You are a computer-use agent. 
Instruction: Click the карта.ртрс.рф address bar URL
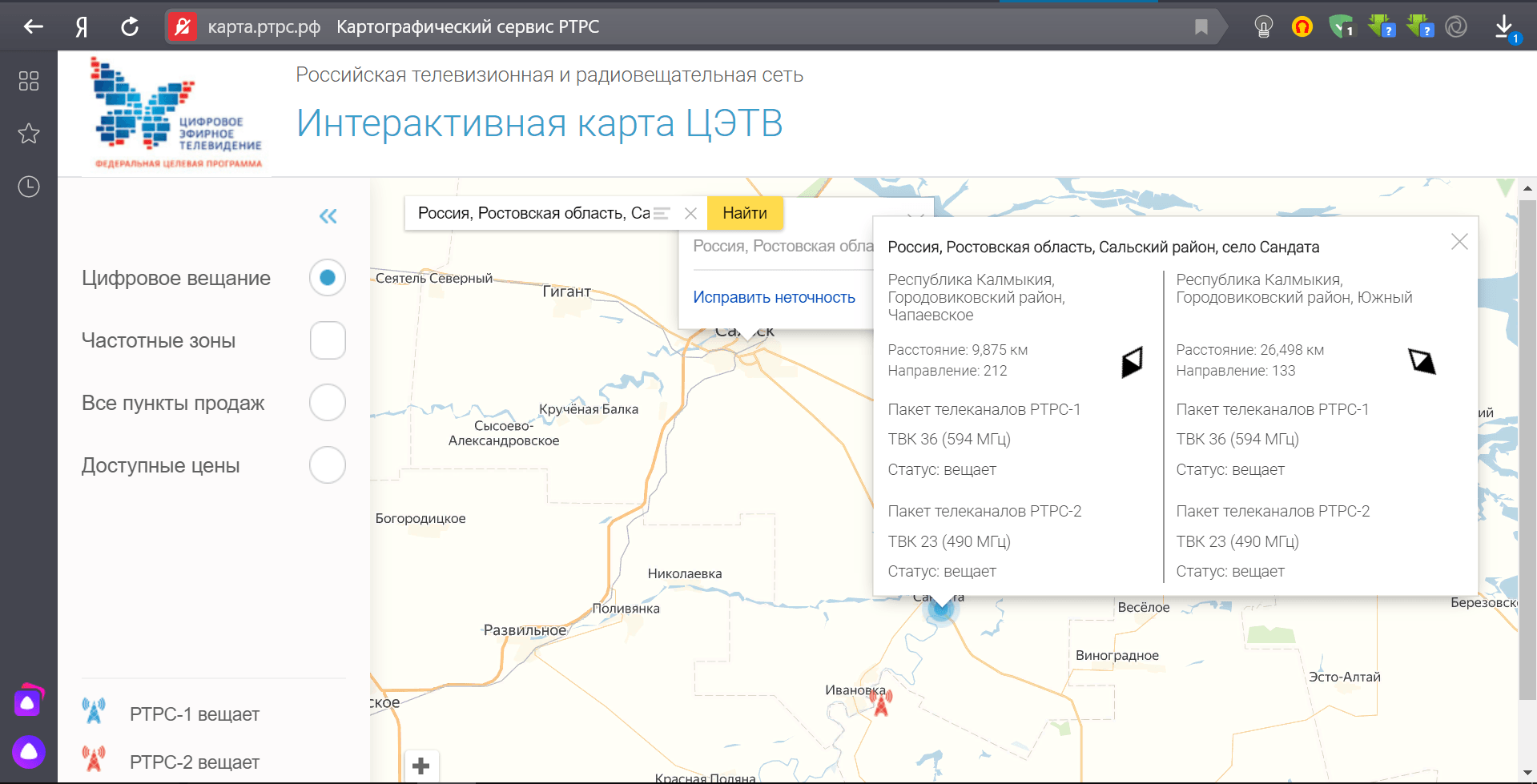(264, 27)
